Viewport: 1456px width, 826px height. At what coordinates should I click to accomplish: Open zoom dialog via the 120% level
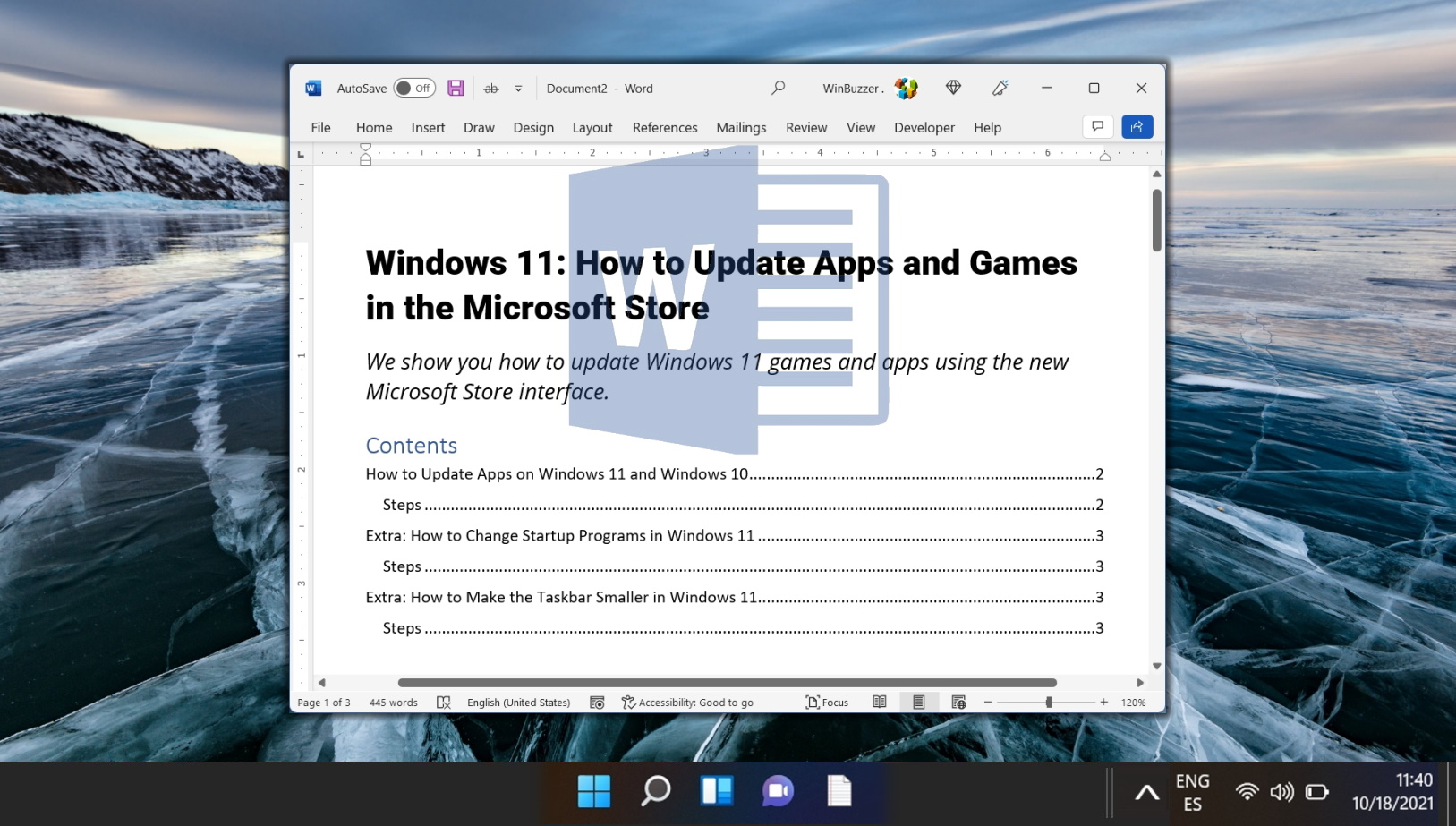click(1134, 703)
